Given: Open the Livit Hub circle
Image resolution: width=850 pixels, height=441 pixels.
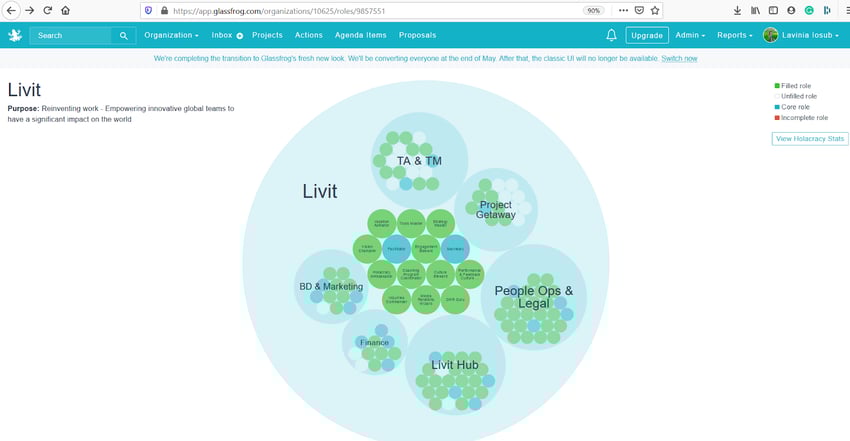Looking at the screenshot, I should click(x=455, y=365).
